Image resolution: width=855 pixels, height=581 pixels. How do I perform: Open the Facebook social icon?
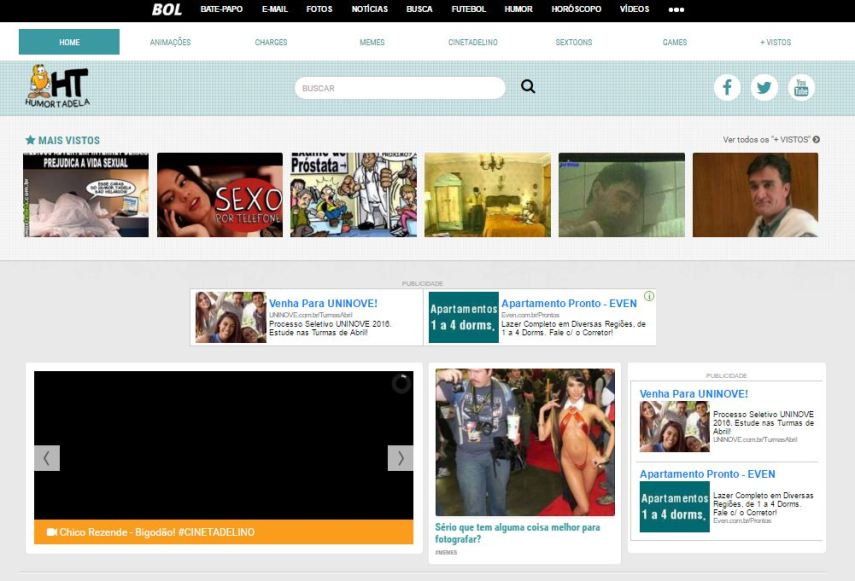727,88
